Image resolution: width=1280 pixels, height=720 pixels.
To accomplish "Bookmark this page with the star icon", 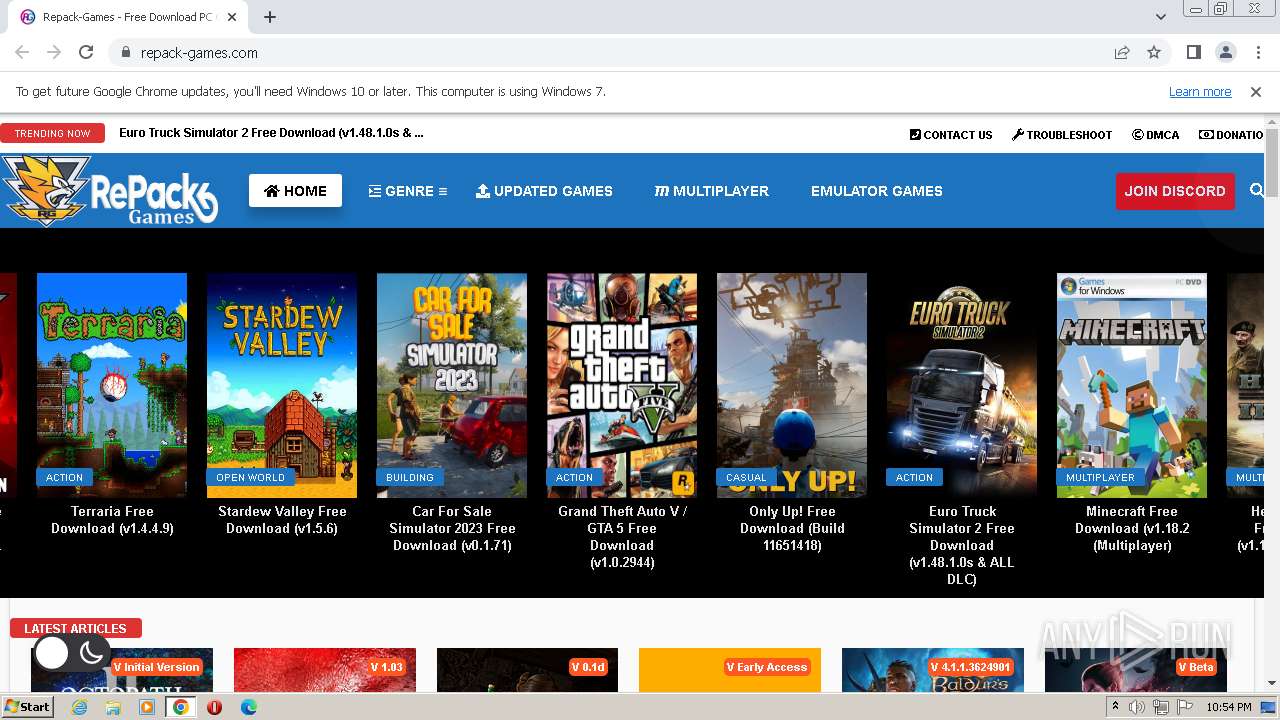I will (1154, 53).
